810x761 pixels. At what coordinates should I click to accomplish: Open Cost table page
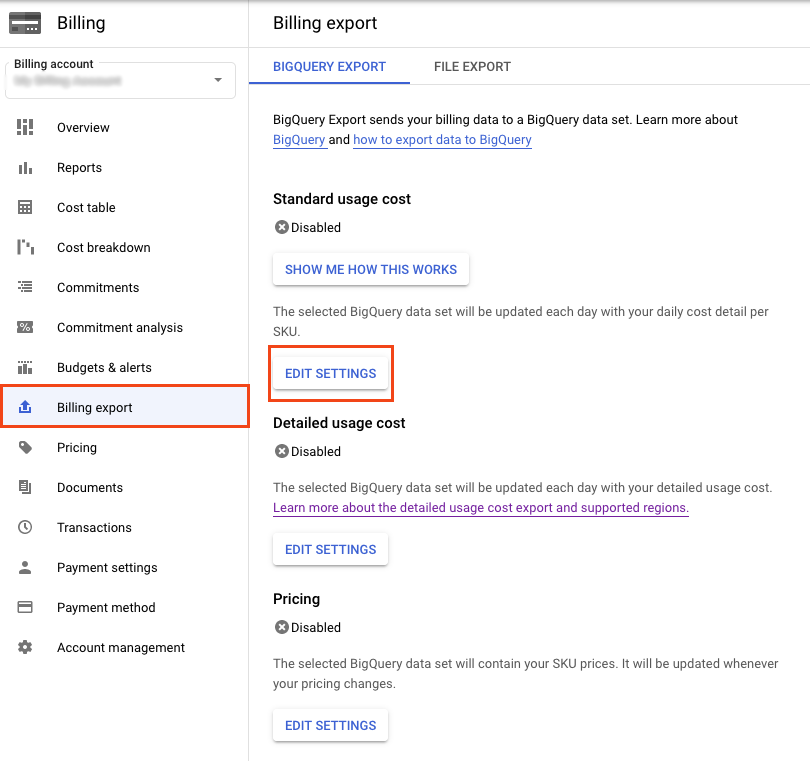[124, 208]
